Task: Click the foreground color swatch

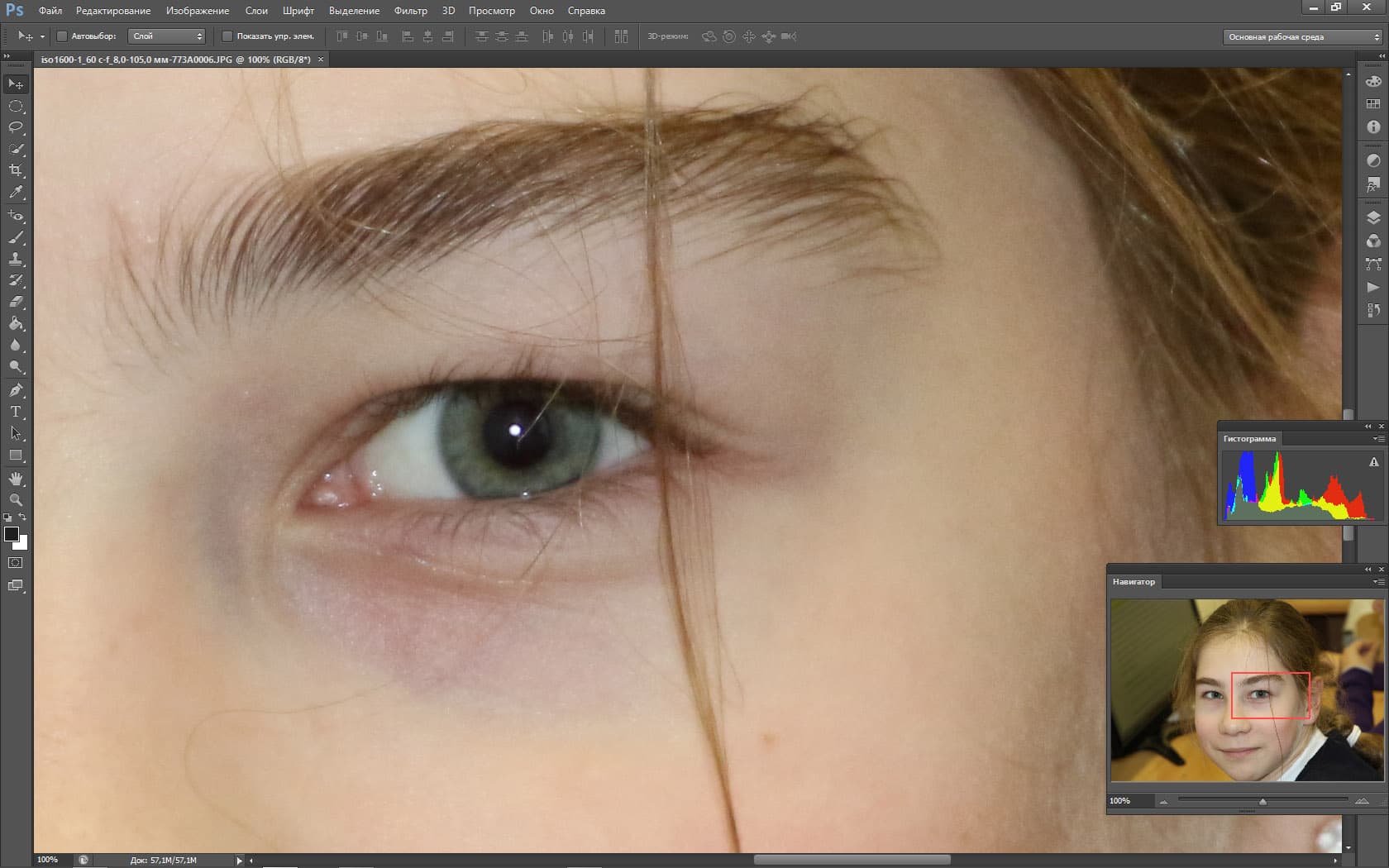Action: click(12, 534)
